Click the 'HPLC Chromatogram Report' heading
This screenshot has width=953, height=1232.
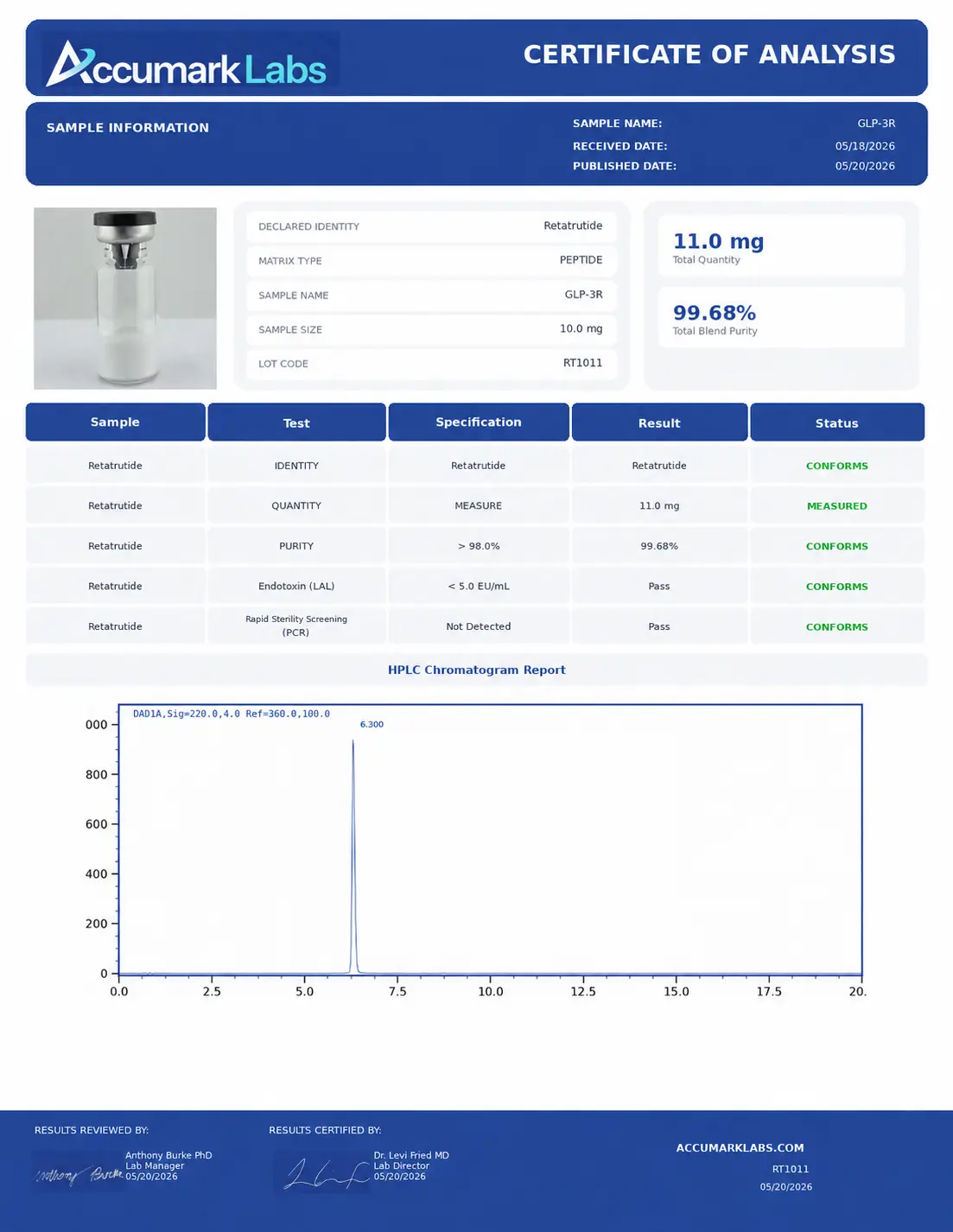pos(477,670)
